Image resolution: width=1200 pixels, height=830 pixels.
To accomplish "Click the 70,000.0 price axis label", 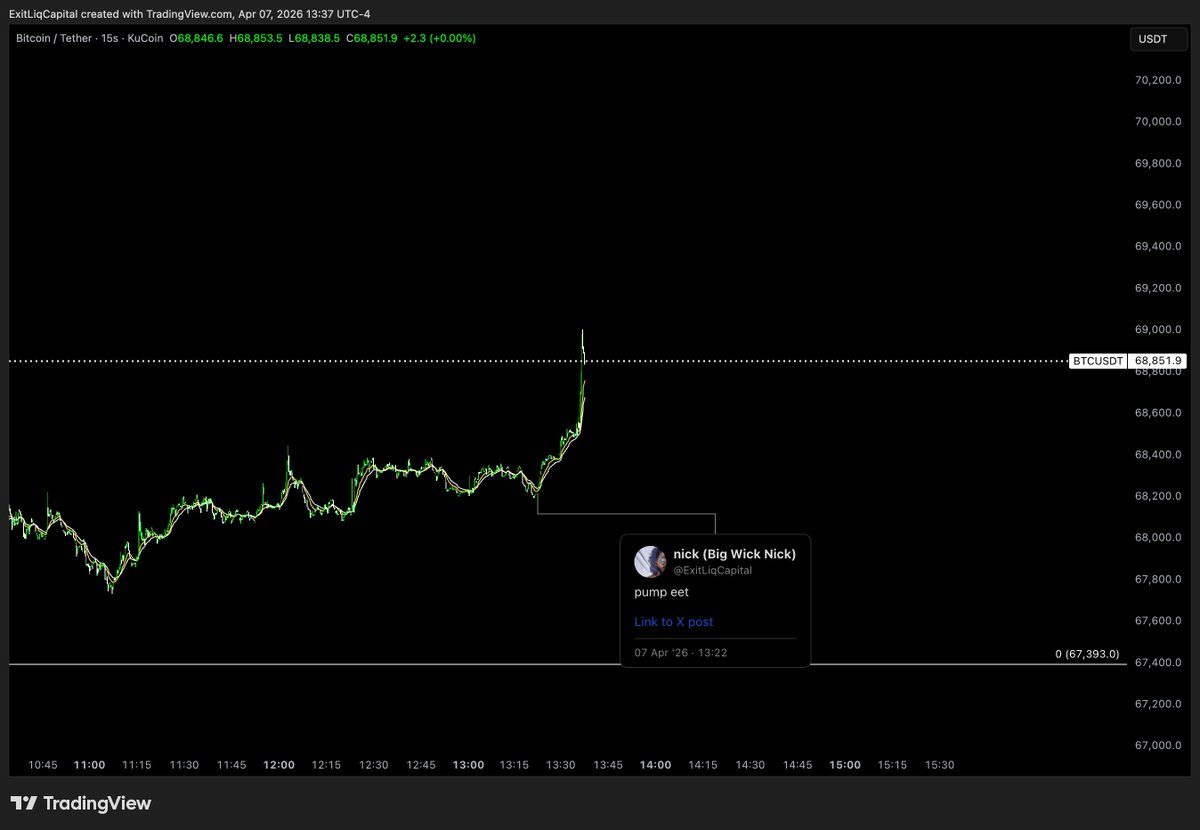I will [1158, 122].
